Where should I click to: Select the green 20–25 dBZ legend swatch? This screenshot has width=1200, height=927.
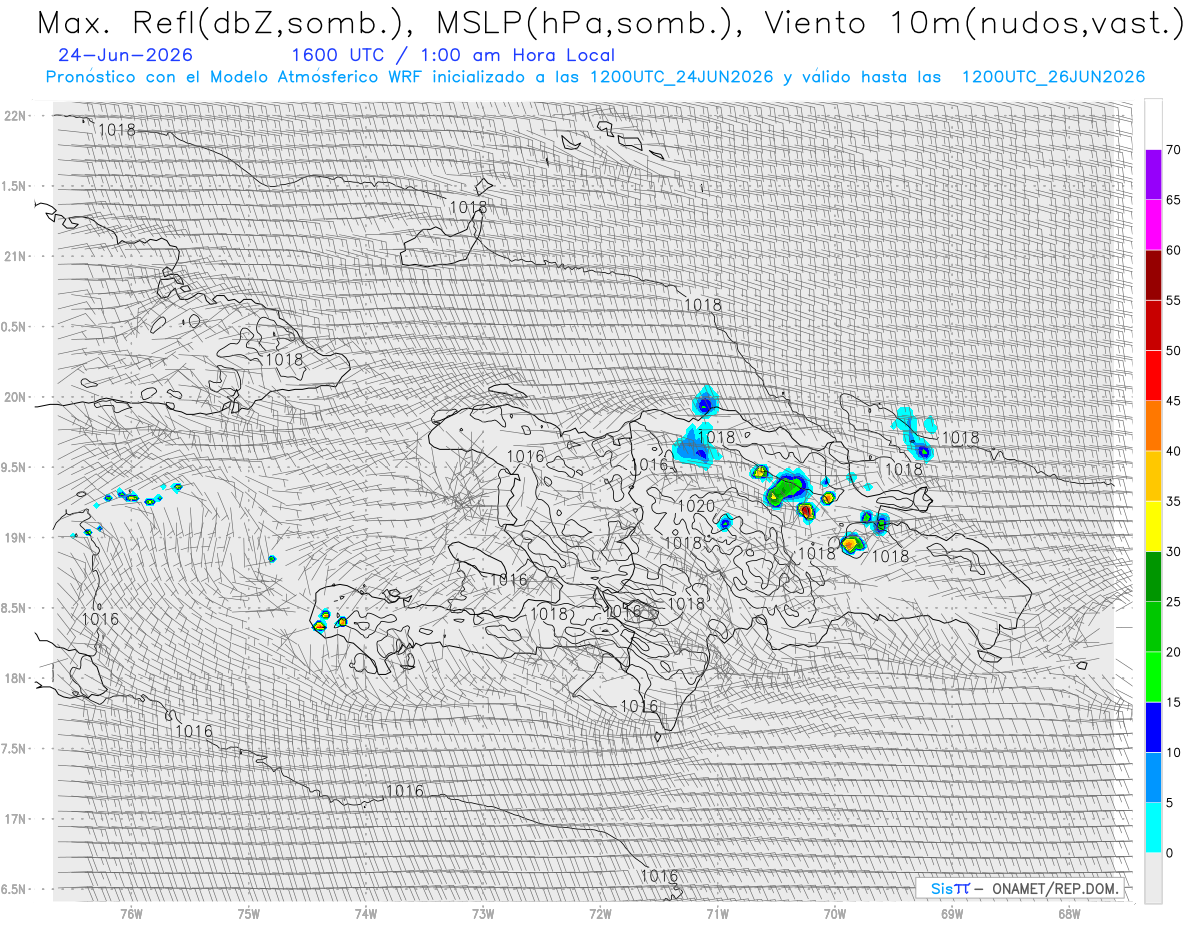tap(1153, 627)
